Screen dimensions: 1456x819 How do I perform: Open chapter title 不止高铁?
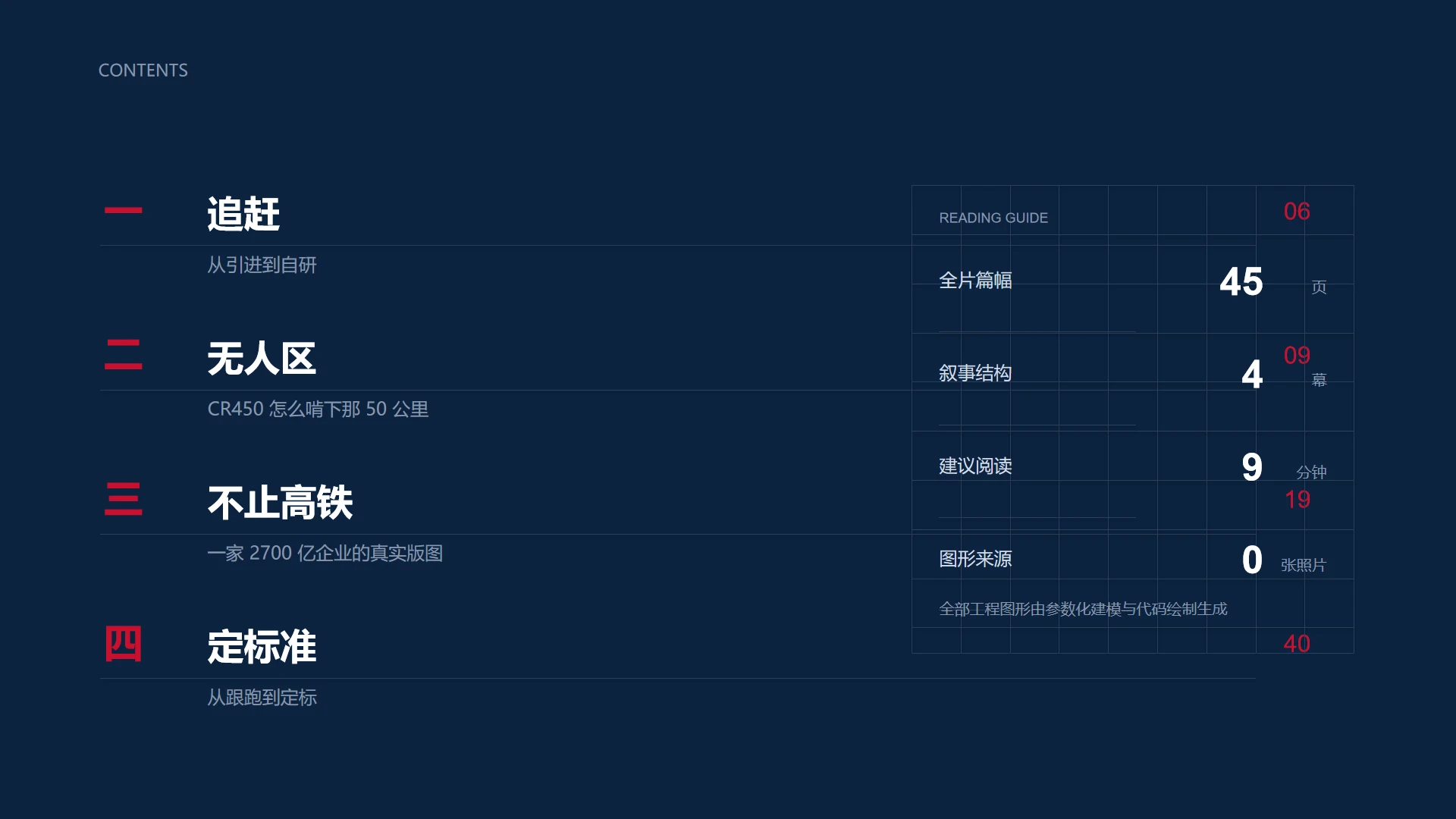pos(280,502)
